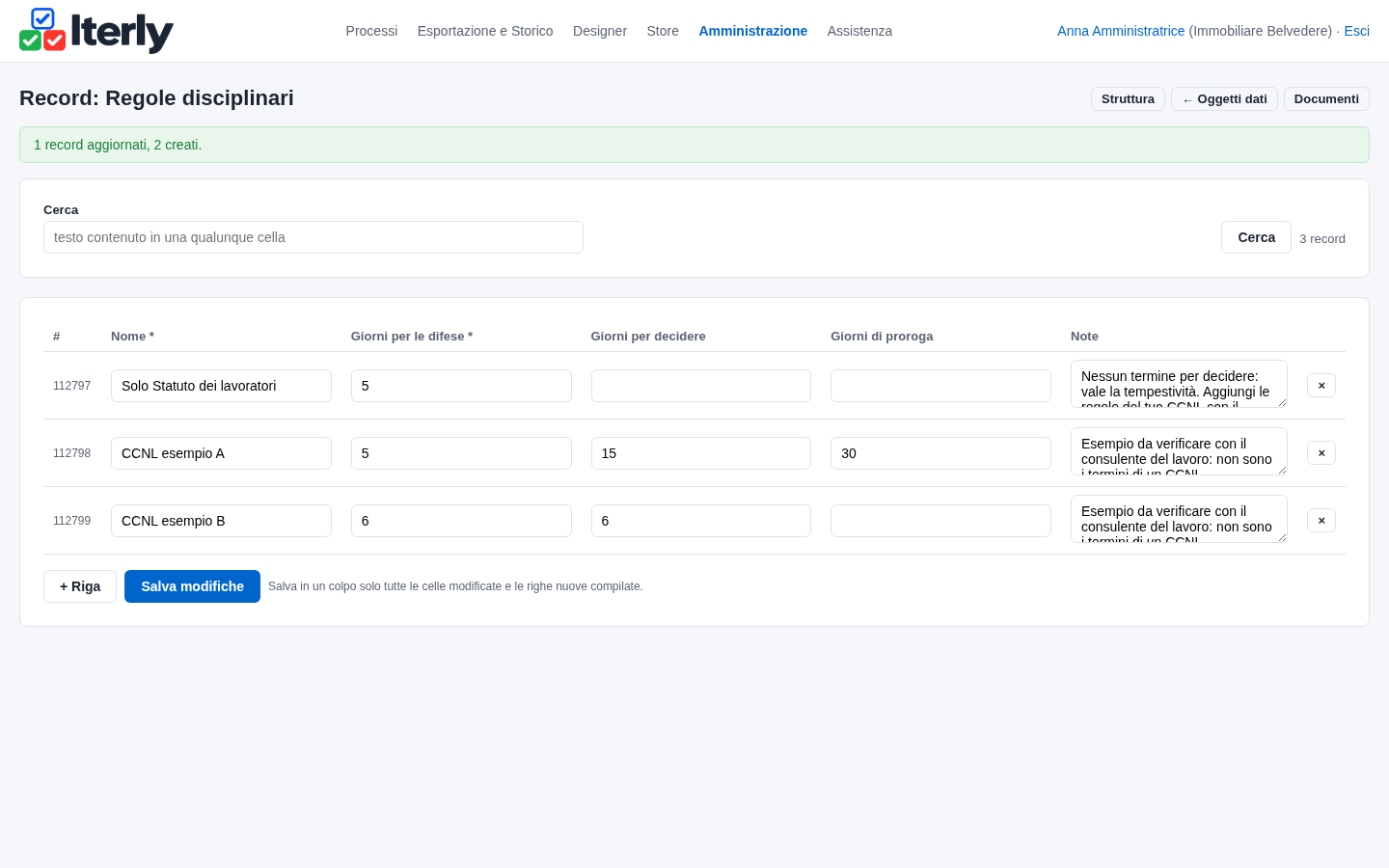Edit Giorni per decidere value 15

pyautogui.click(x=701, y=453)
